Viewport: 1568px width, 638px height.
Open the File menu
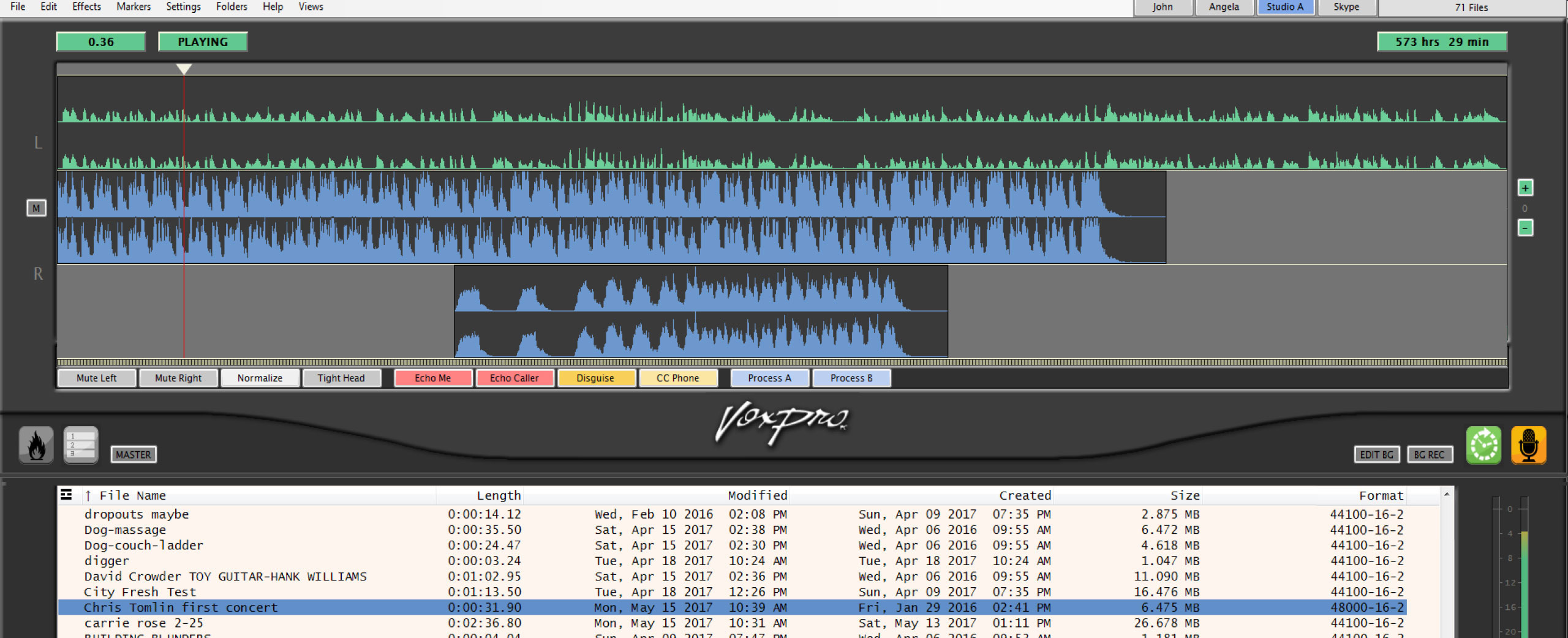18,7
